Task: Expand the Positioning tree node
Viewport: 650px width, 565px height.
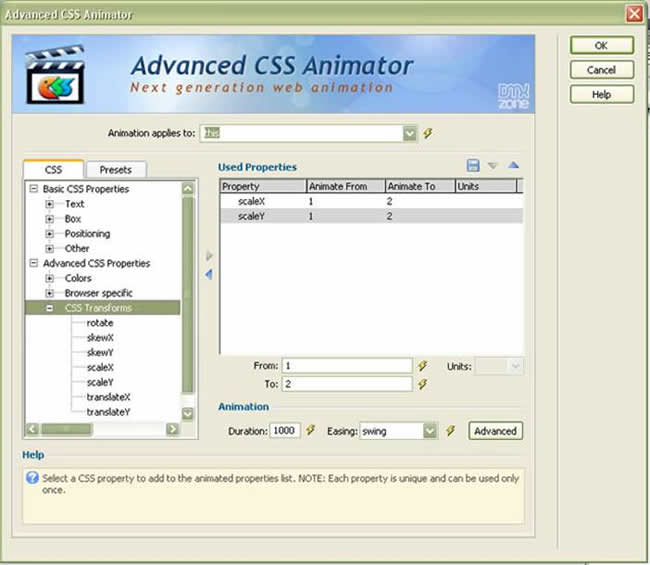Action: [x=49, y=234]
